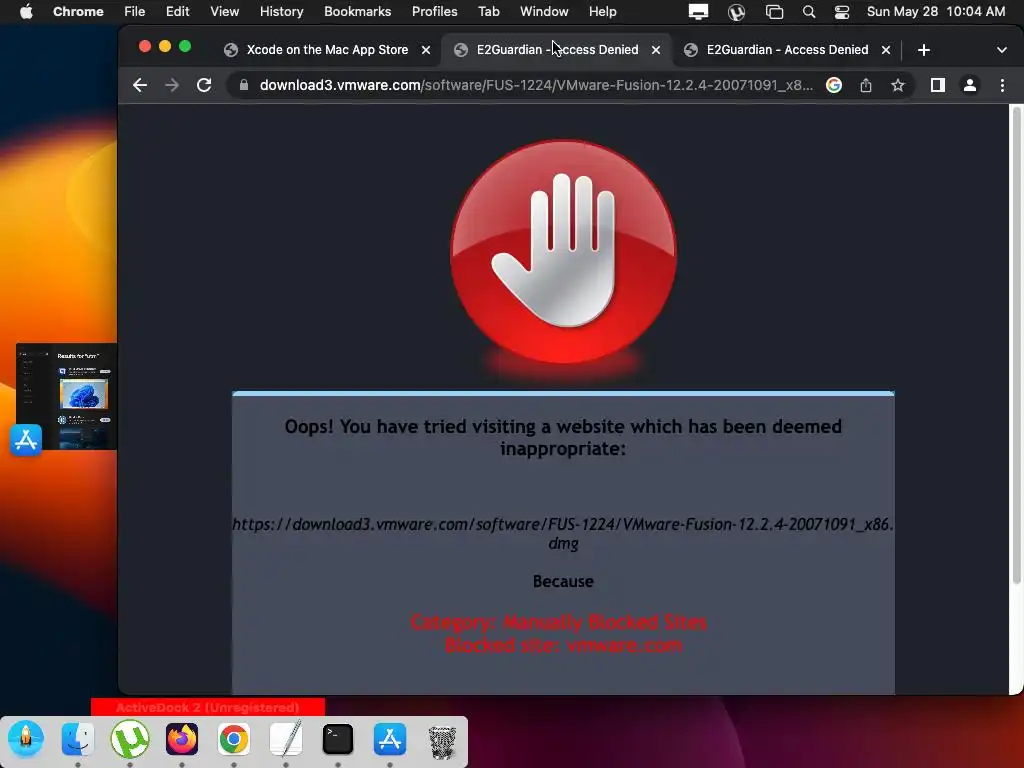The width and height of the screenshot is (1024, 768).
Task: Open the History menu
Action: point(281,12)
